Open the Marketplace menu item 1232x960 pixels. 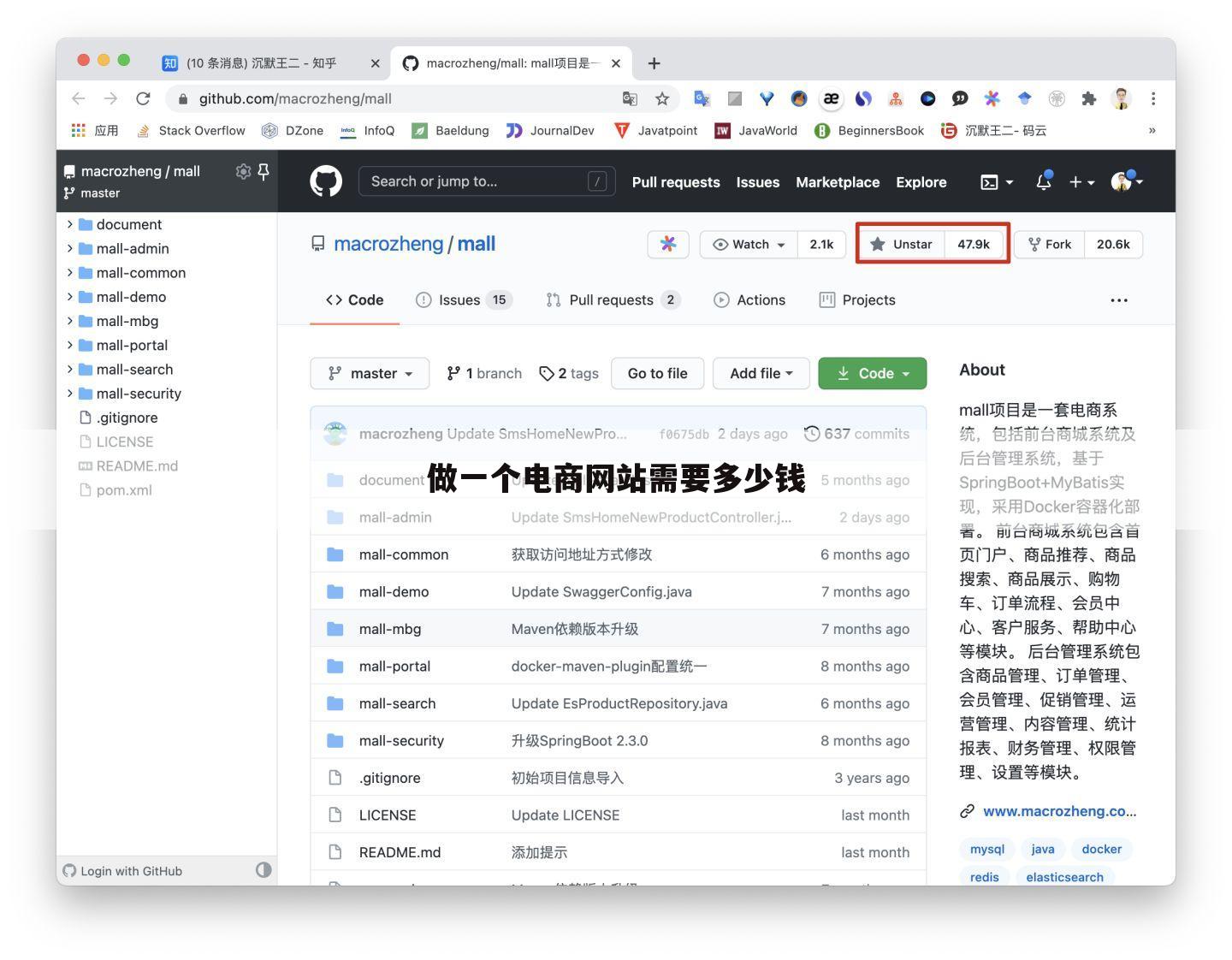[837, 181]
